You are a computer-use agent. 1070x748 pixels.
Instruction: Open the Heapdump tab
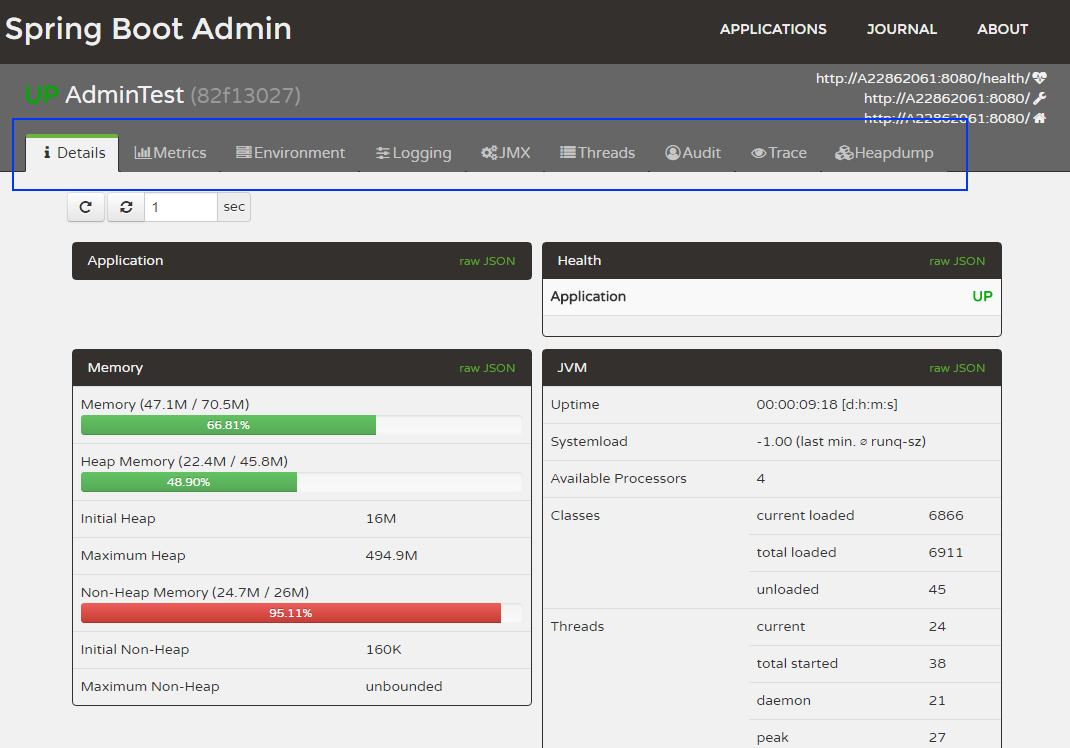(x=884, y=153)
